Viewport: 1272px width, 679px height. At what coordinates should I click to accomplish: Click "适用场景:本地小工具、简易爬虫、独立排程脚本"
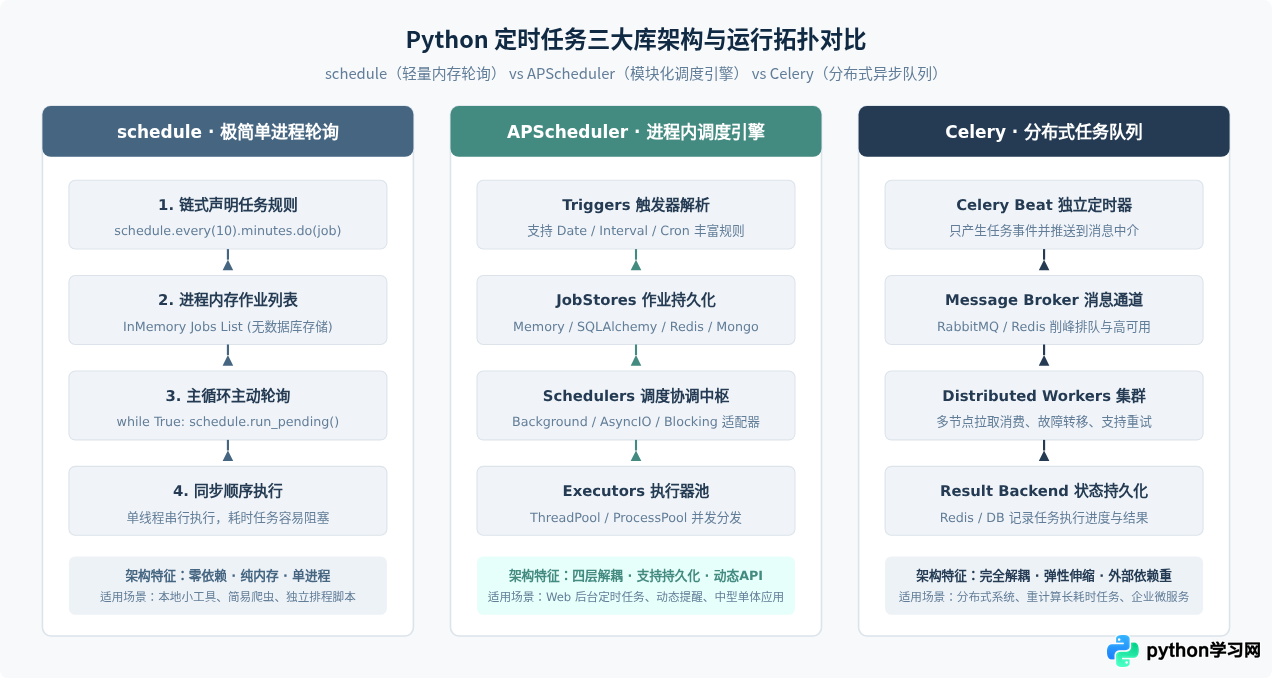click(x=228, y=597)
